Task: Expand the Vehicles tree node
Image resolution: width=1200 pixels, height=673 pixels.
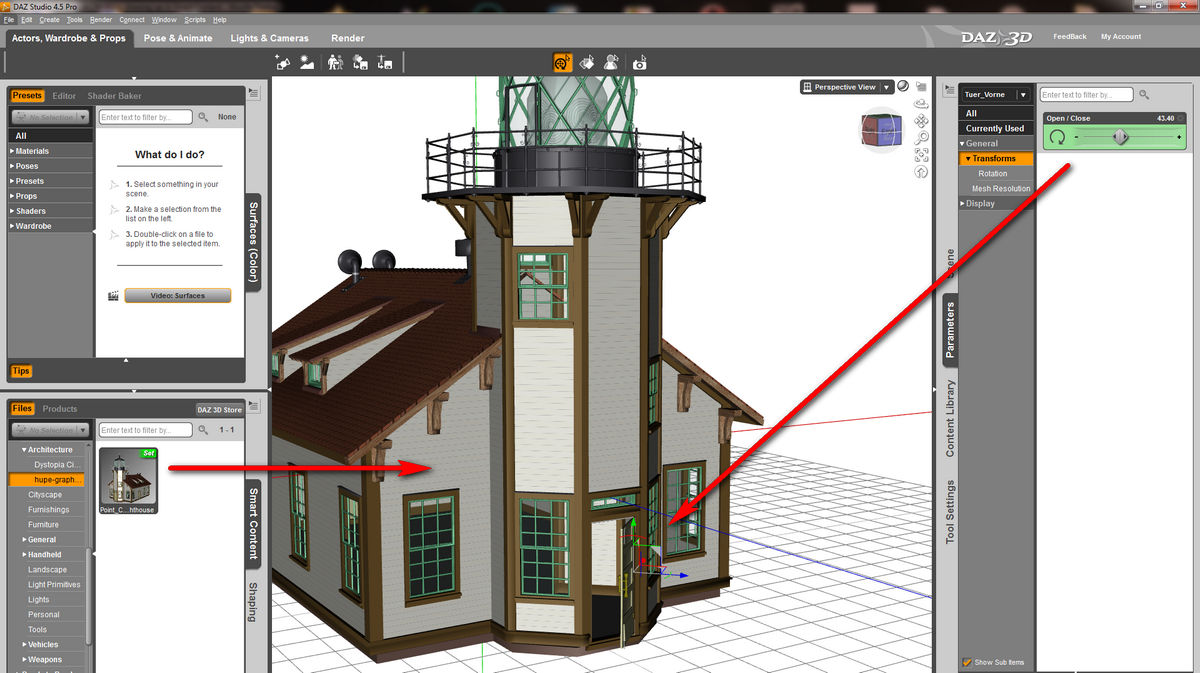Action: click(x=24, y=645)
